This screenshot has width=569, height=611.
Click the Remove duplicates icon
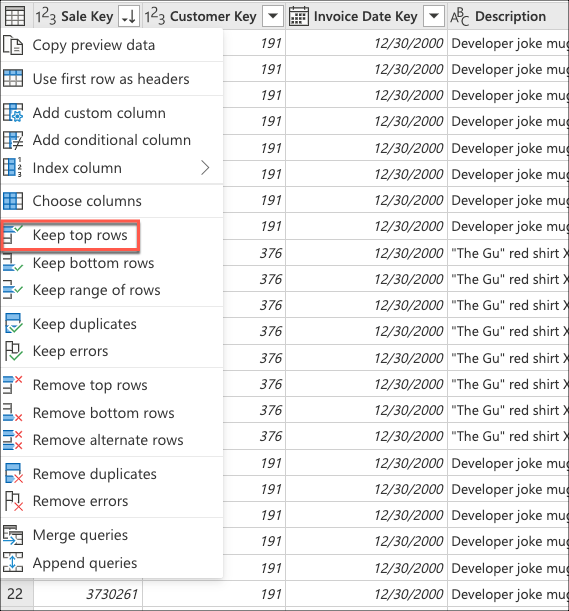click(14, 473)
